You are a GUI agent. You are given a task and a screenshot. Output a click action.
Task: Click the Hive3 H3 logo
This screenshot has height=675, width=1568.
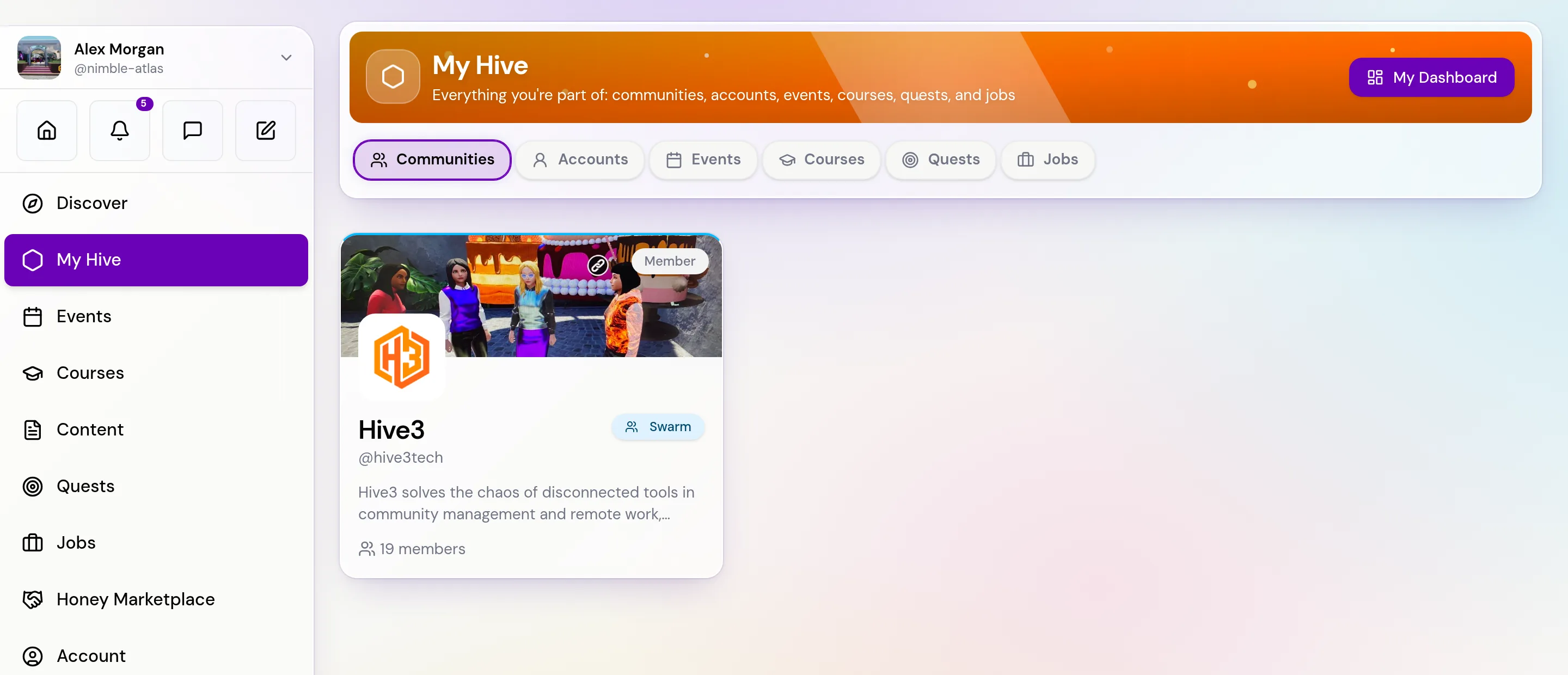click(x=402, y=357)
